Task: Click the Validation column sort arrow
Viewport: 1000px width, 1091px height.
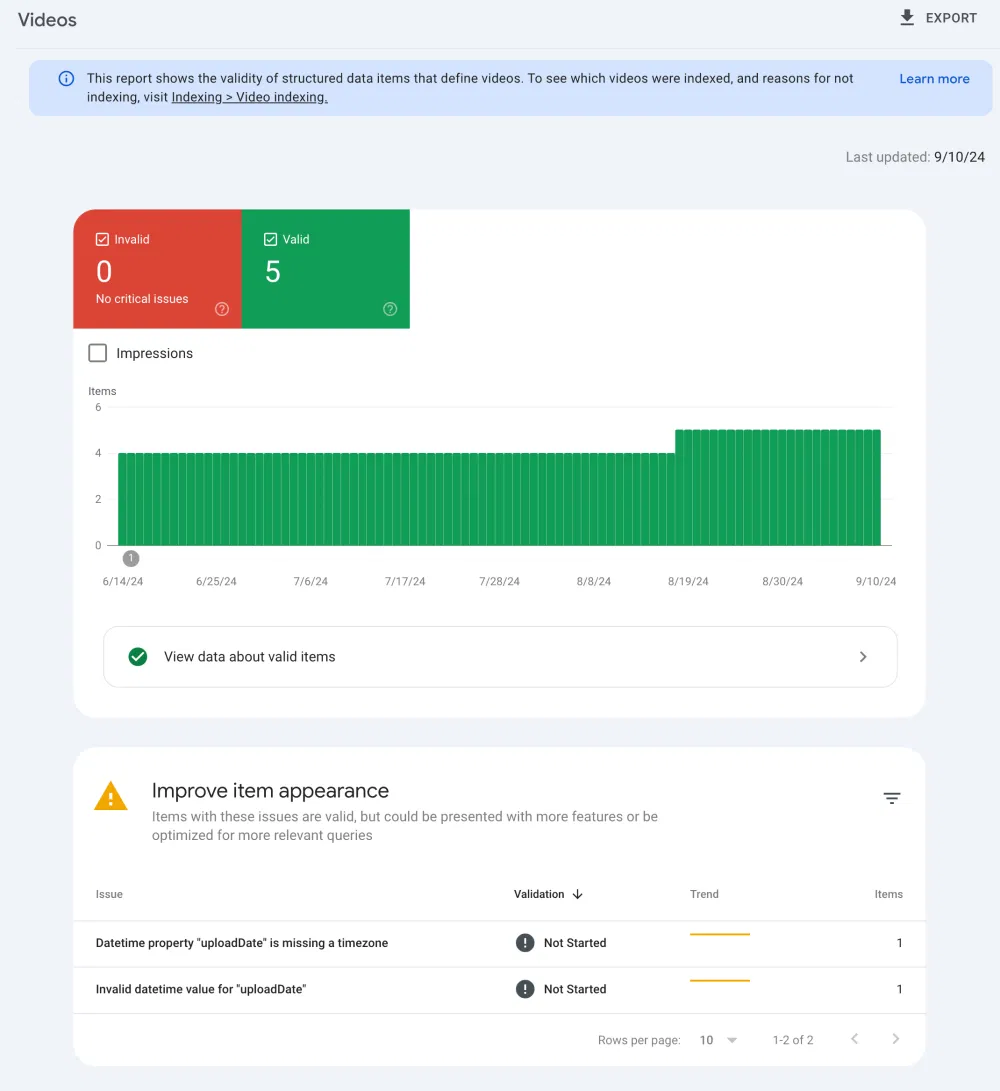Action: coord(578,894)
